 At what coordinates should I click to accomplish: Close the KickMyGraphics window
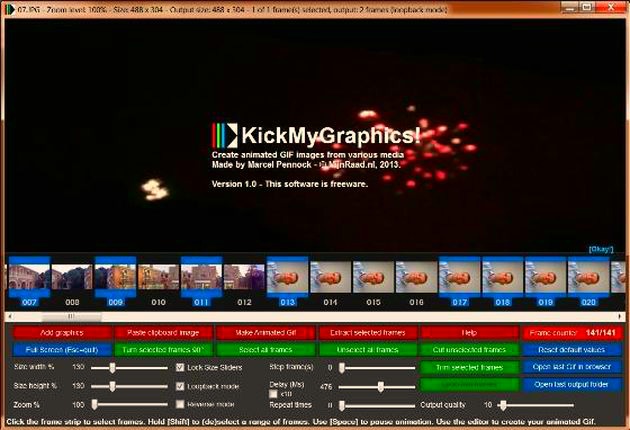click(x=611, y=7)
